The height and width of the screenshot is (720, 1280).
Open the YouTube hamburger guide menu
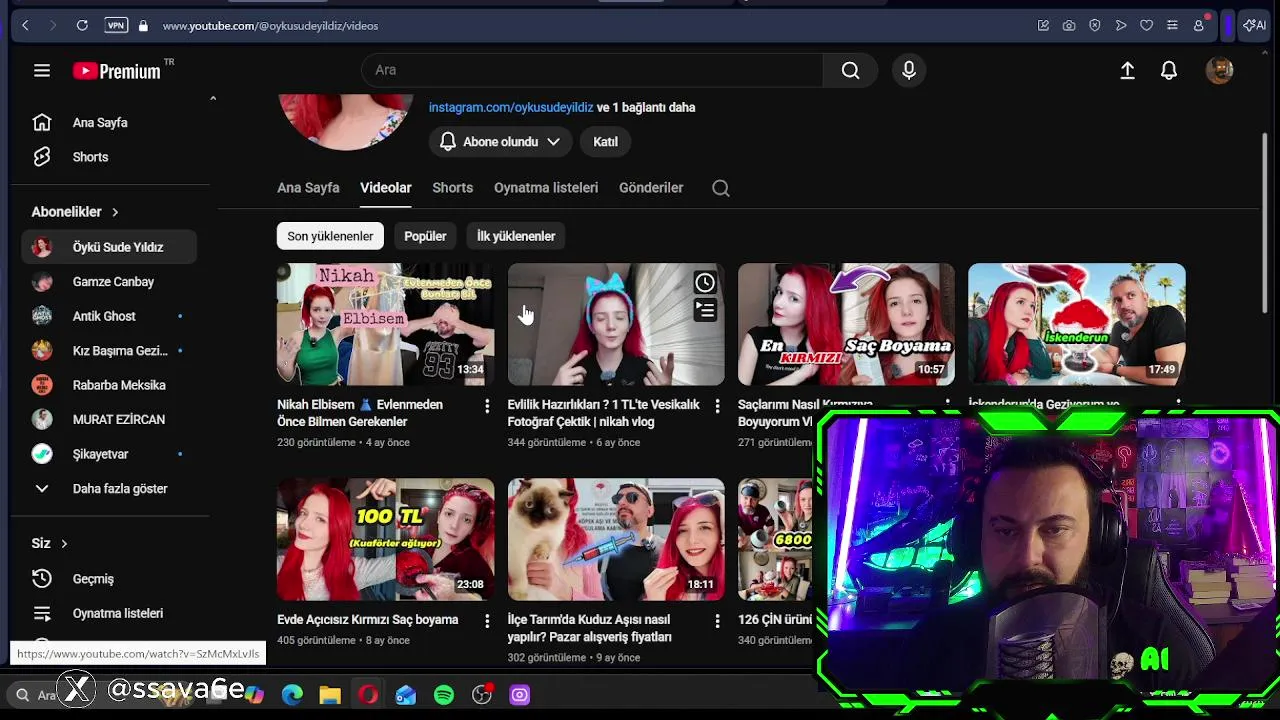[x=41, y=70]
